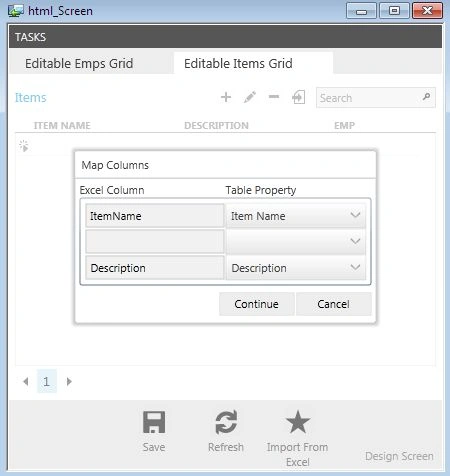The height and width of the screenshot is (476, 450).
Task: Click the Items heading text
Action: [x=31, y=98]
